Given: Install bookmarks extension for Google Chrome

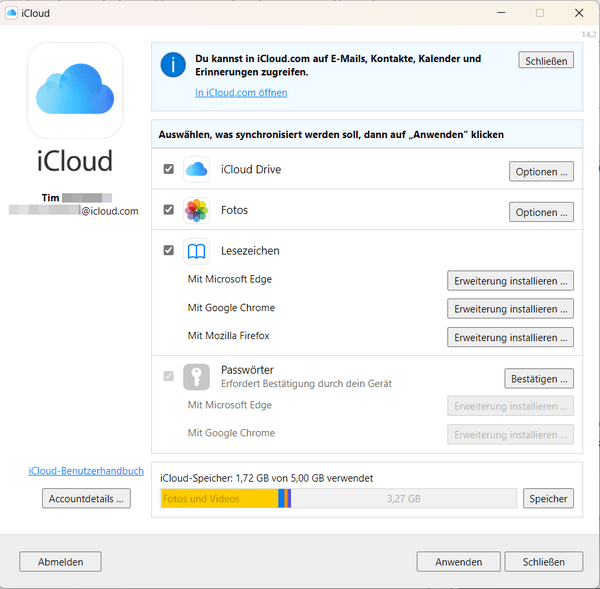Looking at the screenshot, I should coord(510,309).
